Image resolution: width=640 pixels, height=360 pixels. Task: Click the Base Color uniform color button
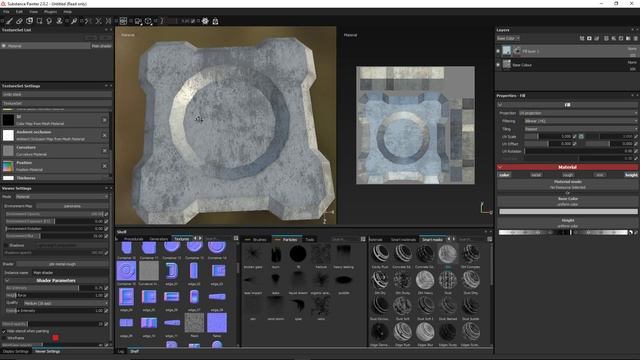(x=567, y=201)
